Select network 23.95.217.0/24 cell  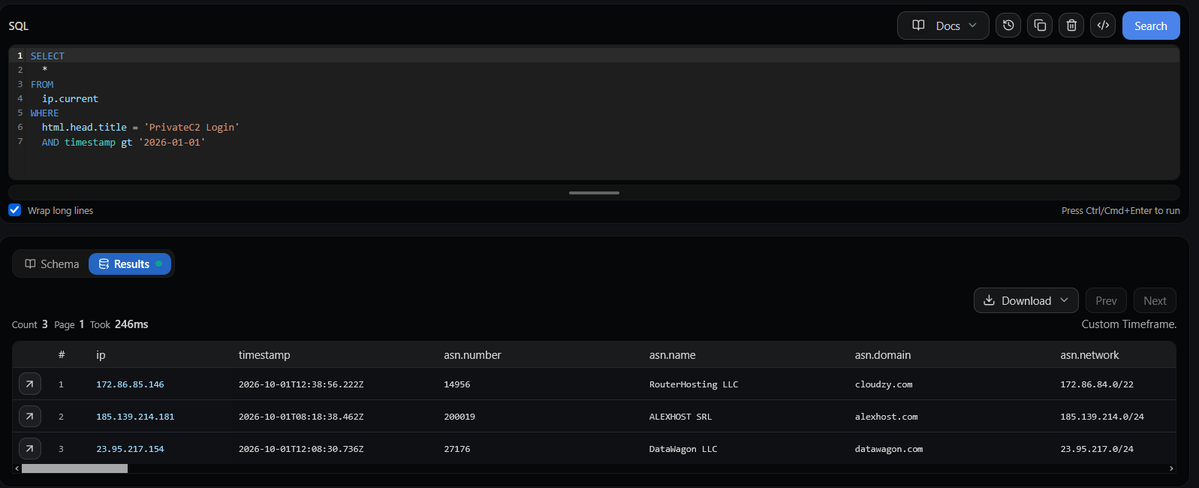(x=1099, y=449)
